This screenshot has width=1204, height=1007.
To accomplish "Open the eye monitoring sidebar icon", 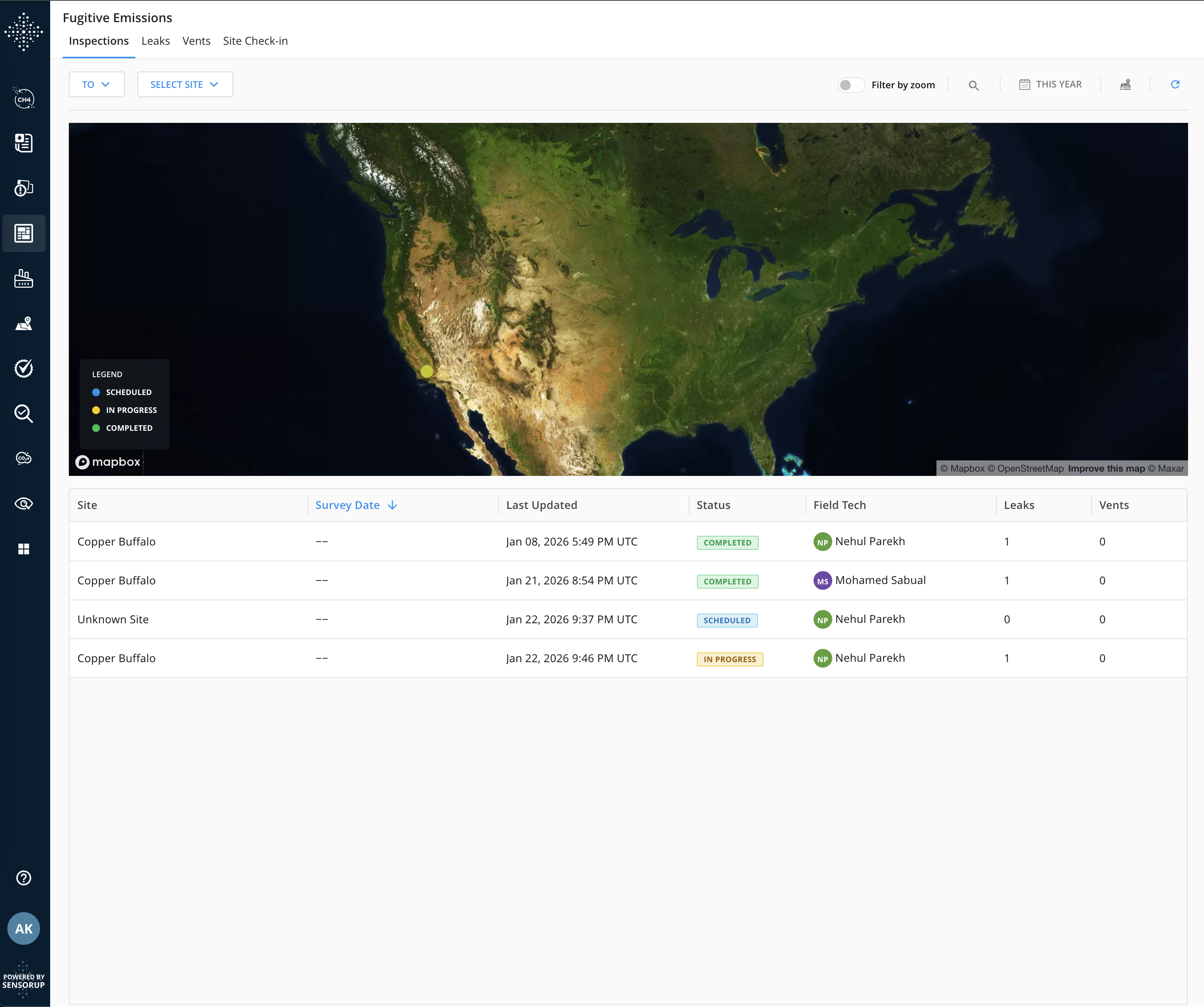I will click(x=23, y=504).
